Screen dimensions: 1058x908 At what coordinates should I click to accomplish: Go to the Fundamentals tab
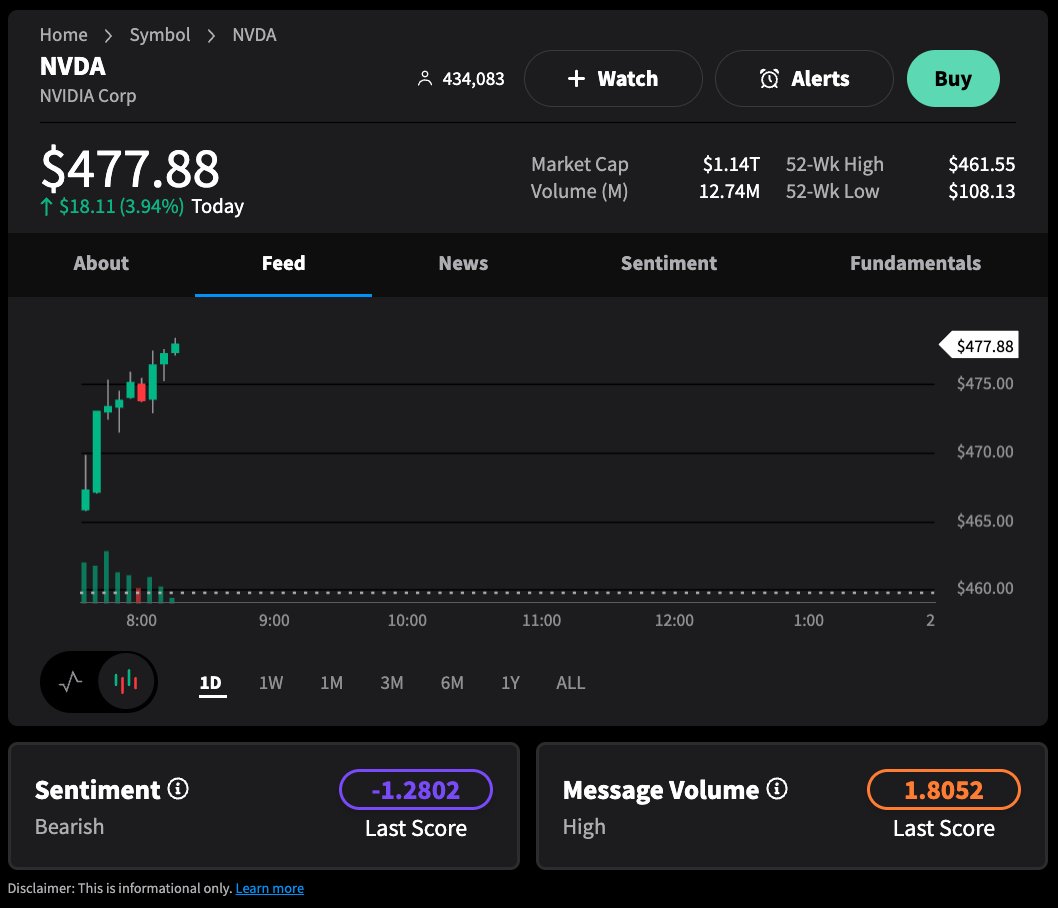click(x=916, y=263)
